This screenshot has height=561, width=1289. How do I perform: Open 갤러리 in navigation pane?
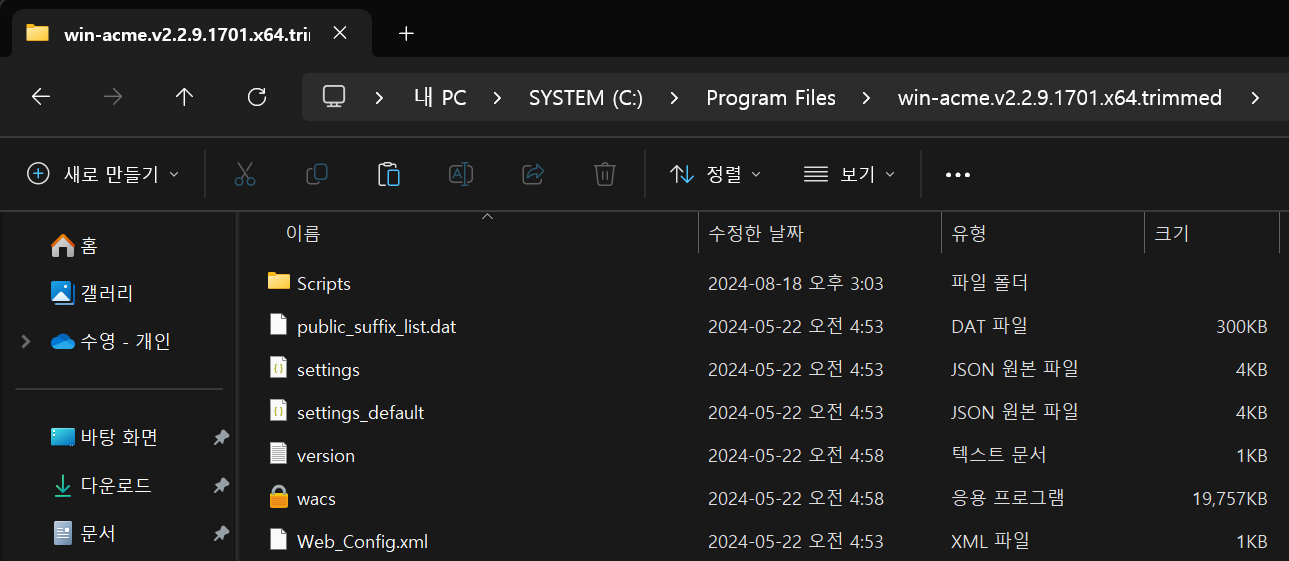point(107,293)
